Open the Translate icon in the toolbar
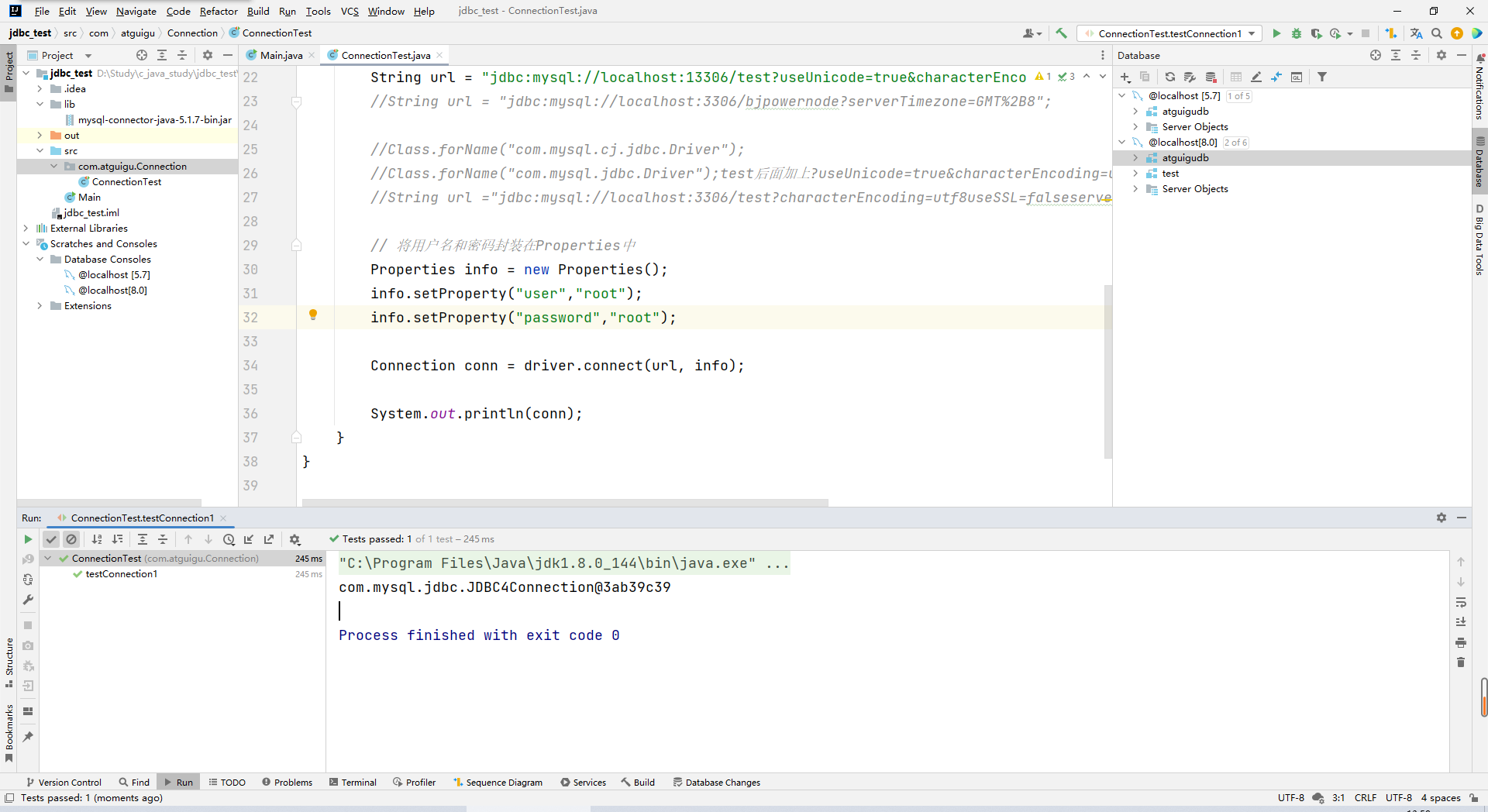Image resolution: width=1488 pixels, height=812 pixels. (x=1417, y=33)
